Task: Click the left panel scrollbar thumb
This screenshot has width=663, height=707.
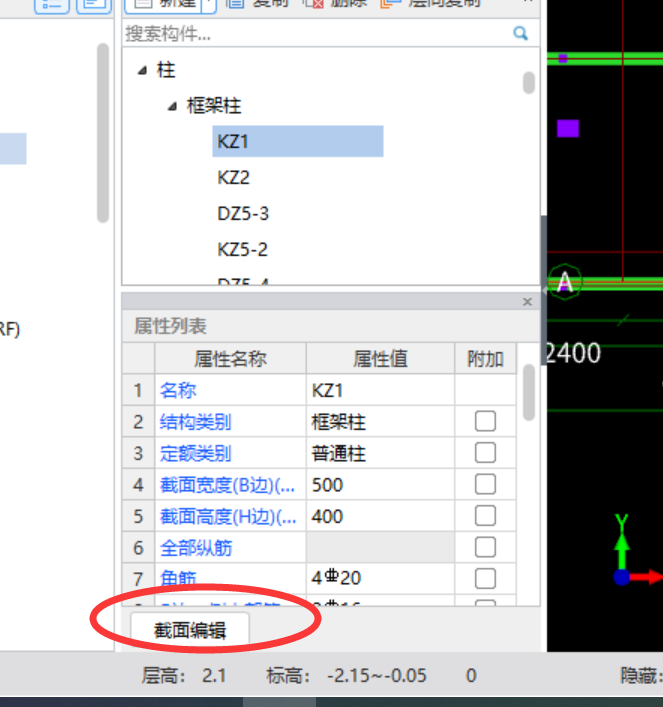Action: [103, 133]
